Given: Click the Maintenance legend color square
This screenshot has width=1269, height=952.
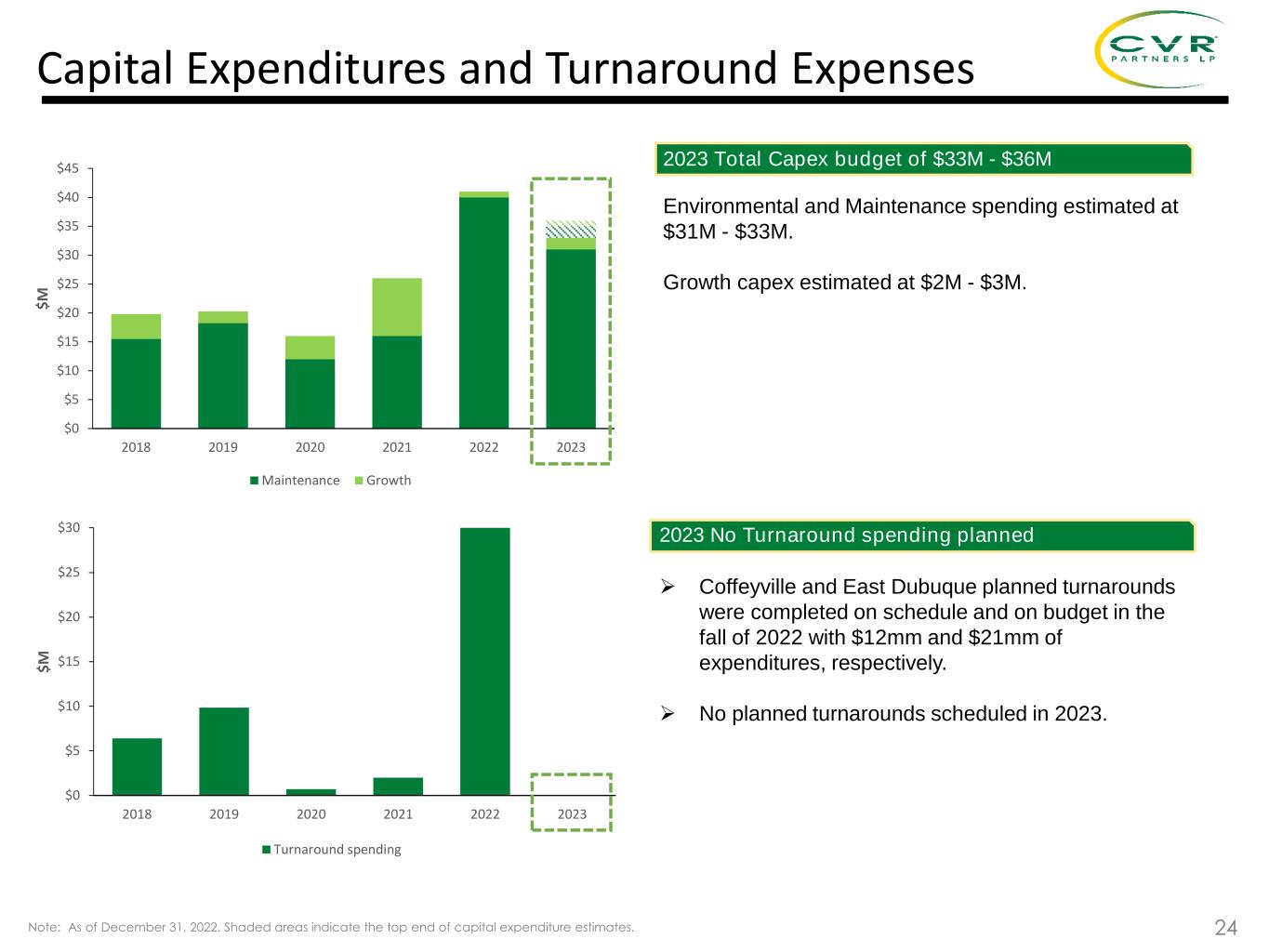Looking at the screenshot, I should [254, 481].
